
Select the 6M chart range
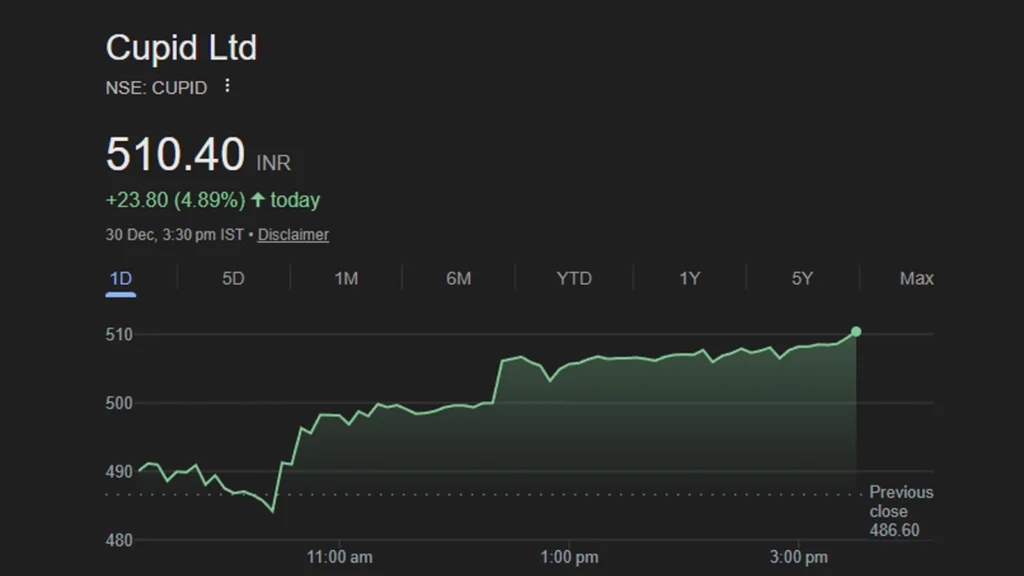point(458,278)
